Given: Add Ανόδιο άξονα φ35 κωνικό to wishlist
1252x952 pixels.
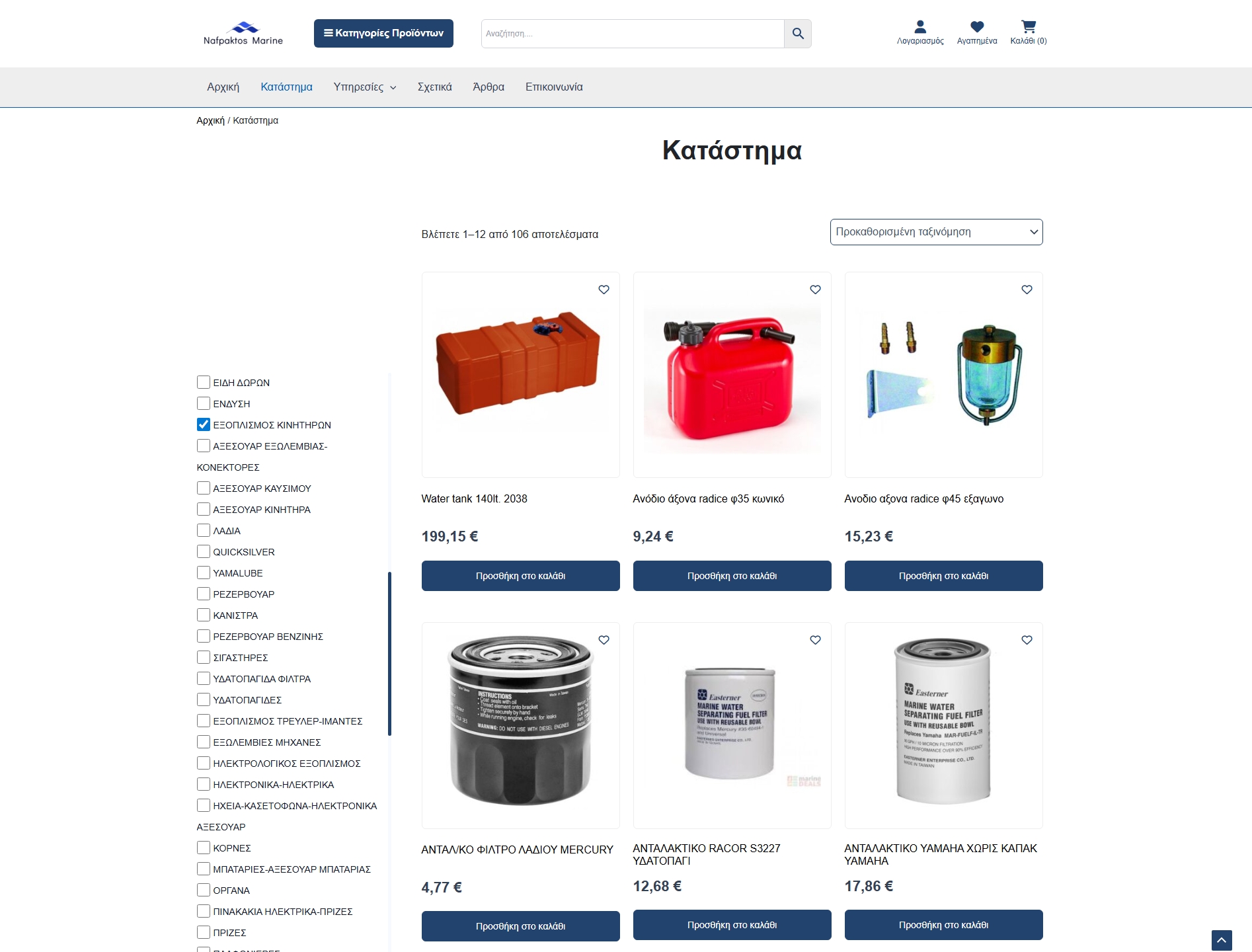Looking at the screenshot, I should click(x=815, y=290).
